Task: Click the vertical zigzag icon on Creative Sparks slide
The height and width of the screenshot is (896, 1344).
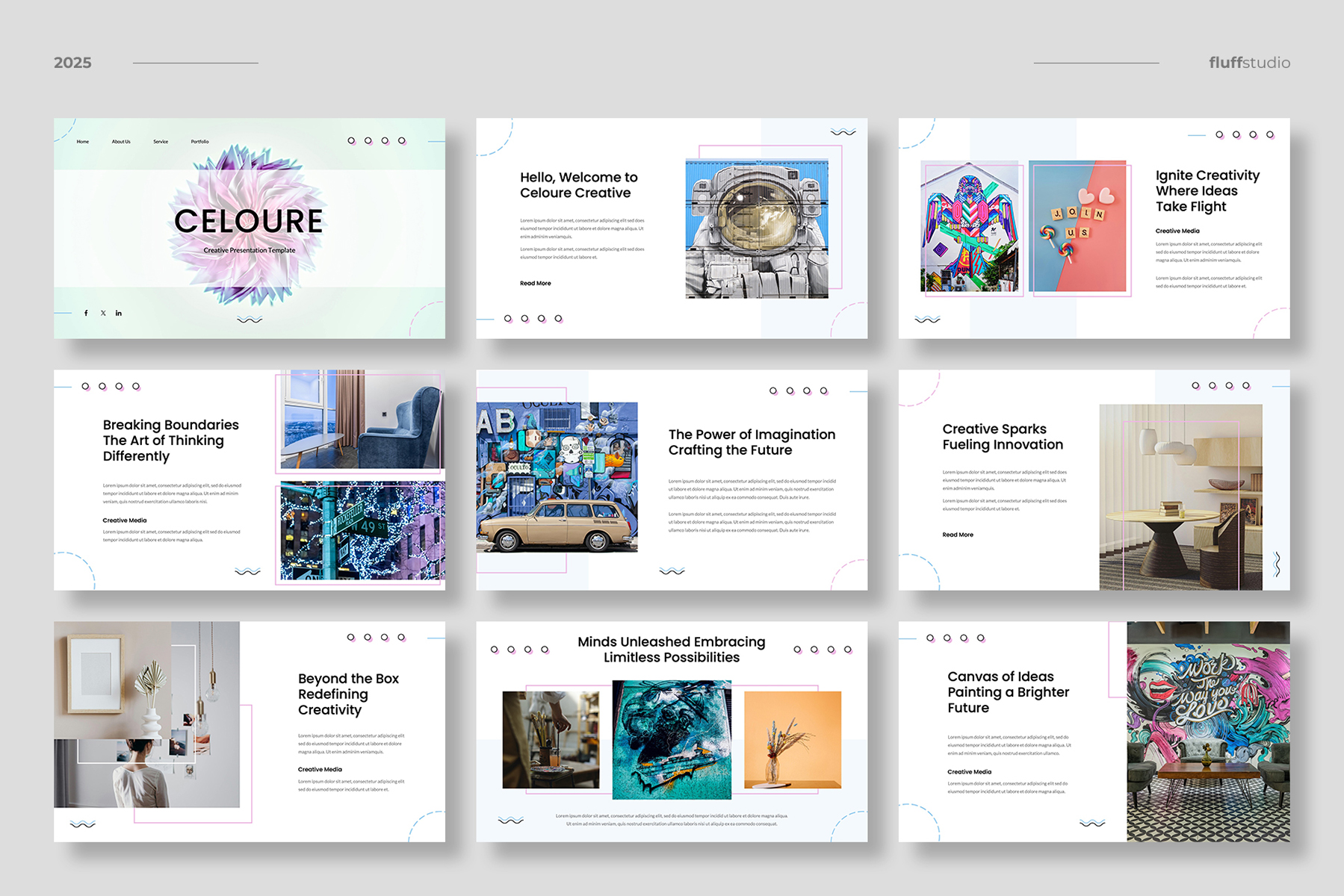Action: 1277,564
